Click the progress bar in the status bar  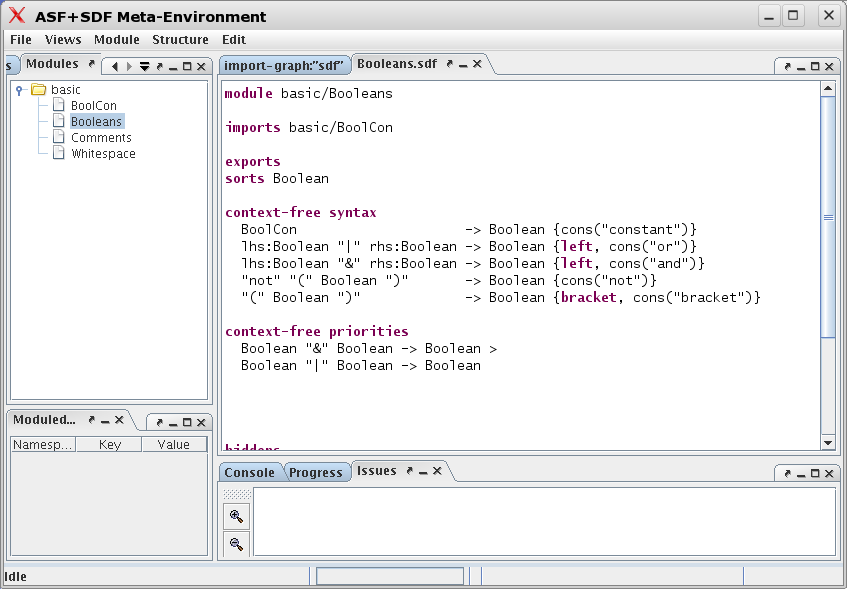pyautogui.click(x=389, y=576)
